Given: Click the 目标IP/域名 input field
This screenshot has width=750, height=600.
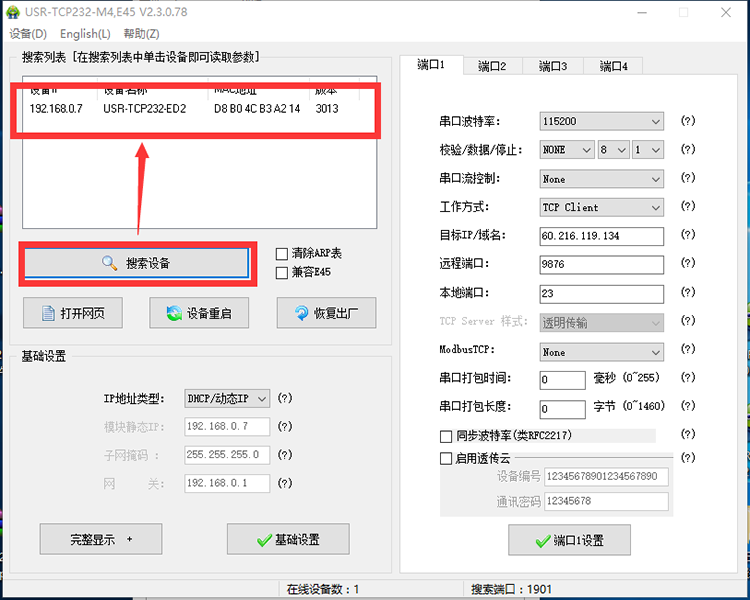Looking at the screenshot, I should coord(601,236).
